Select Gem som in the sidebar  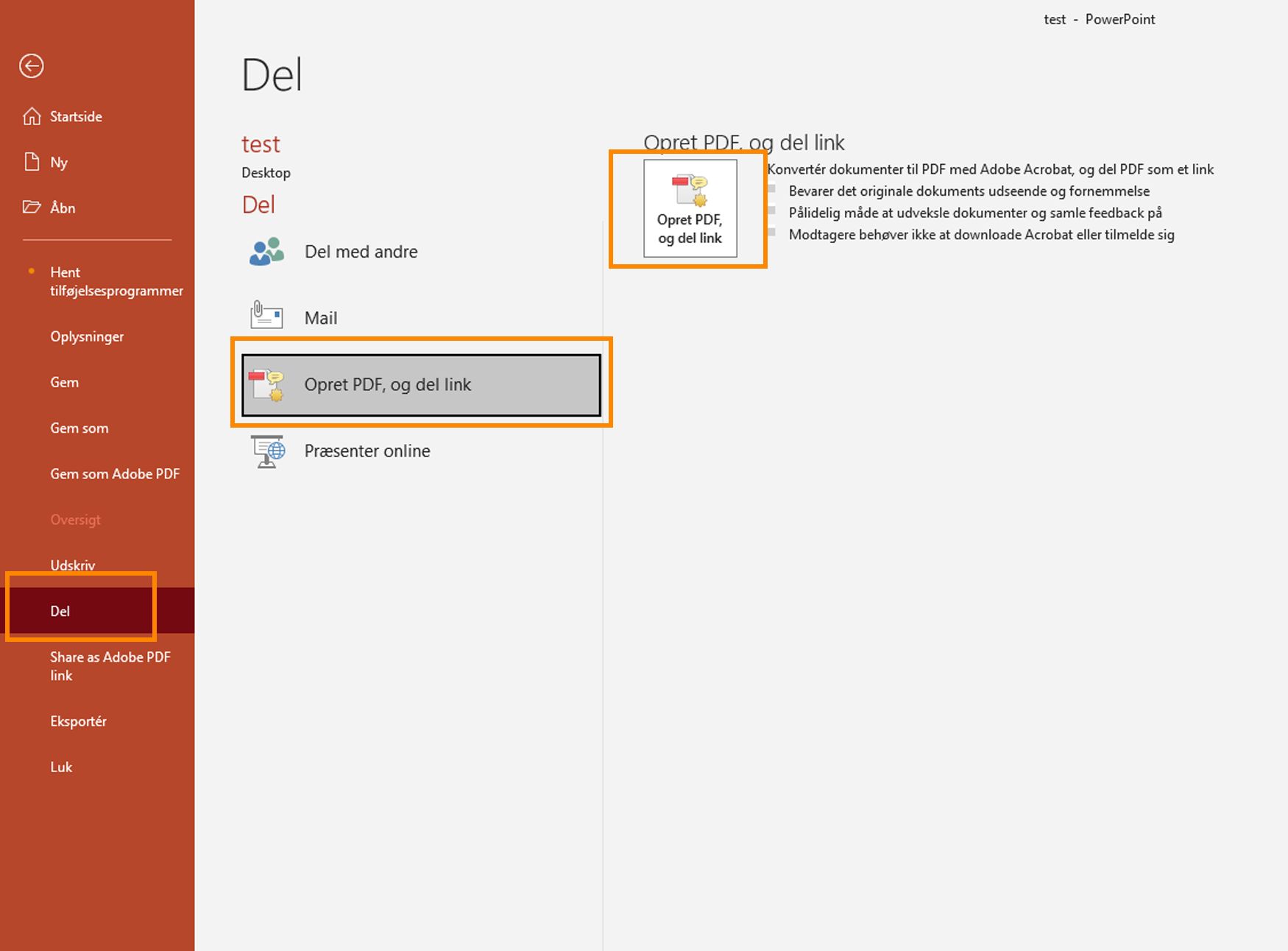click(79, 428)
